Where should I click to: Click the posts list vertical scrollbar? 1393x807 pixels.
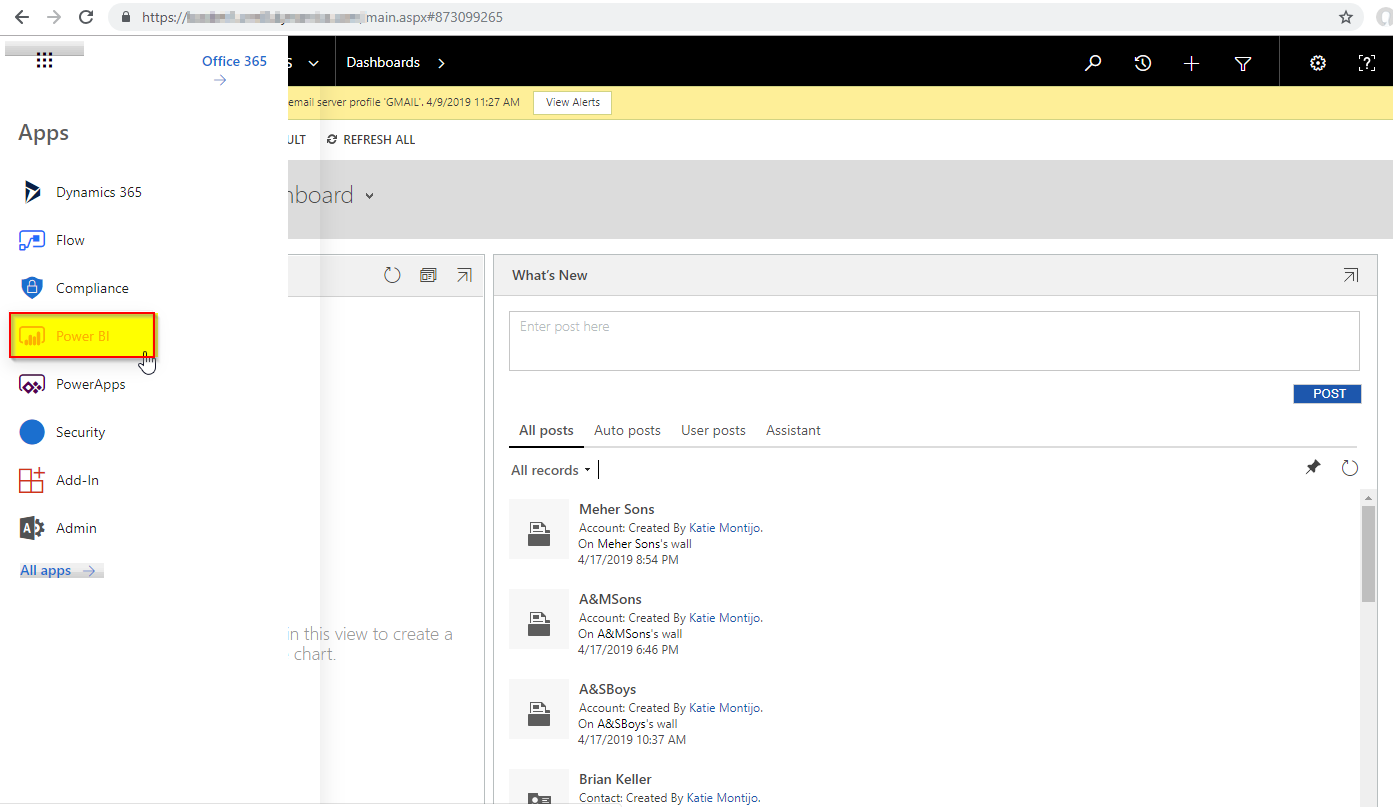click(1368, 553)
